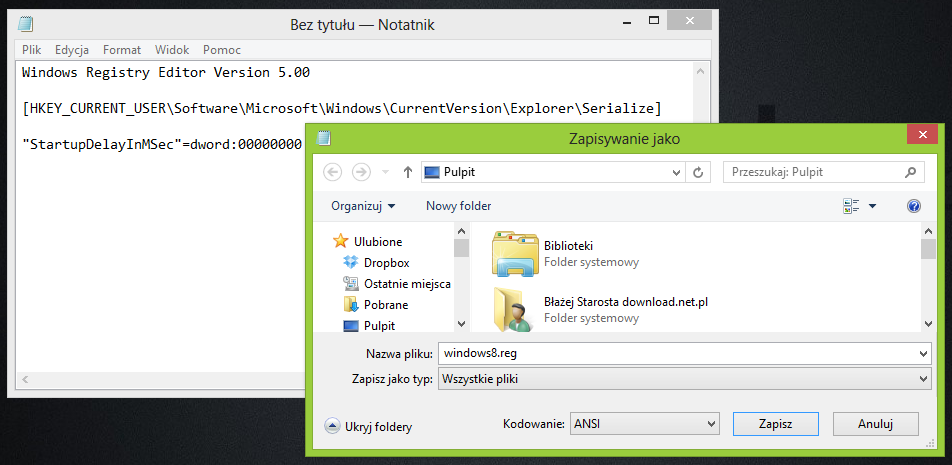The height and width of the screenshot is (465, 952).
Task: Open the Zapisz jako typ dropdown
Action: coord(923,379)
